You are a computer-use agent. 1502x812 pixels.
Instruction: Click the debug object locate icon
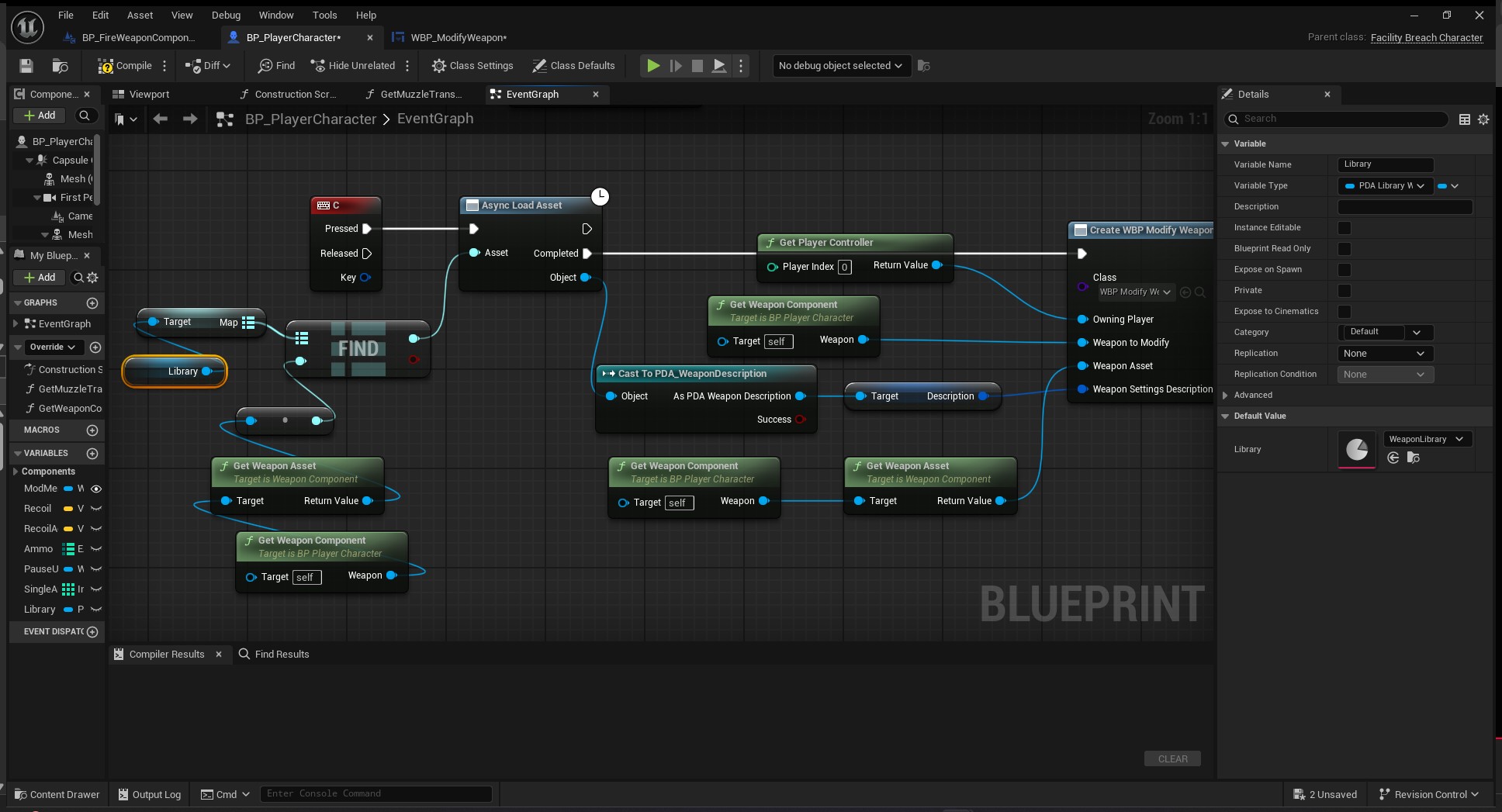(923, 66)
